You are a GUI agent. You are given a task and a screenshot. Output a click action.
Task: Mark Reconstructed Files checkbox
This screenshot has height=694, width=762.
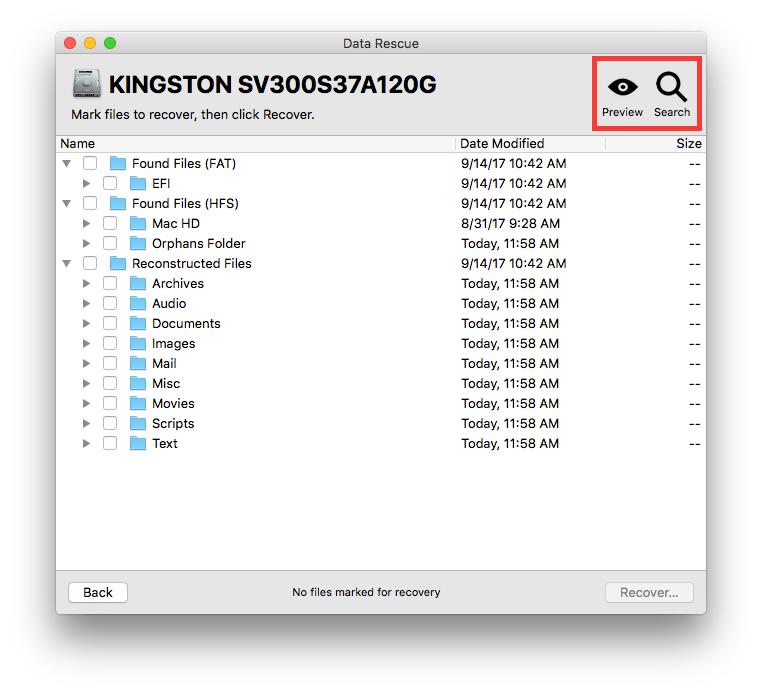pyautogui.click(x=90, y=263)
